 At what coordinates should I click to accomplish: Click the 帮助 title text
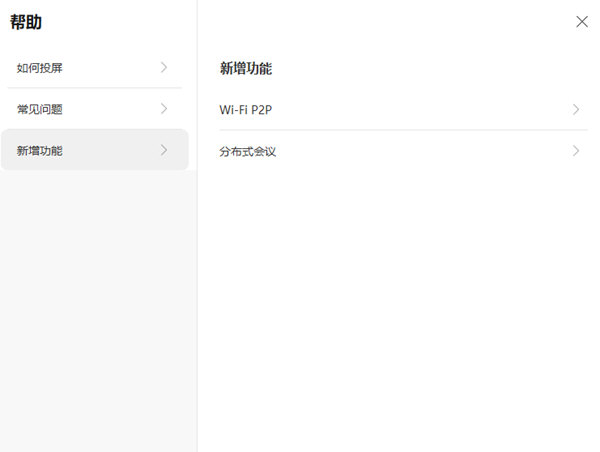pyautogui.click(x=26, y=22)
